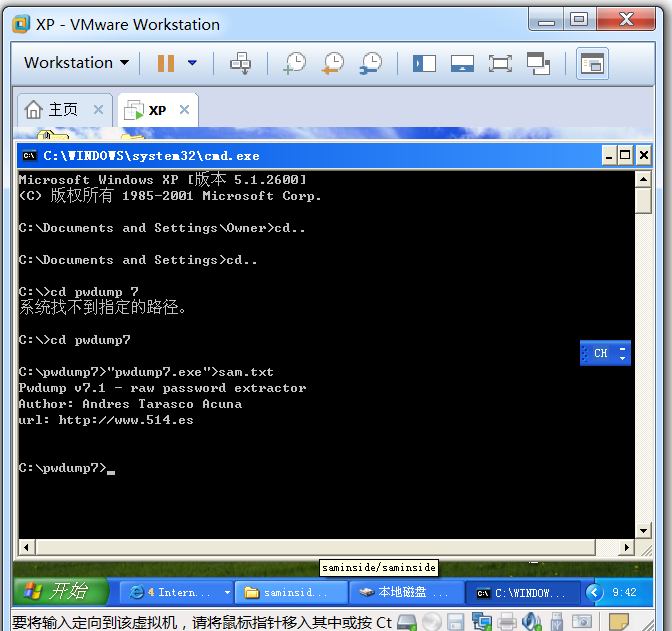The image size is (672, 631).
Task: Toggle the thumbnail bar view
Action: (462, 63)
